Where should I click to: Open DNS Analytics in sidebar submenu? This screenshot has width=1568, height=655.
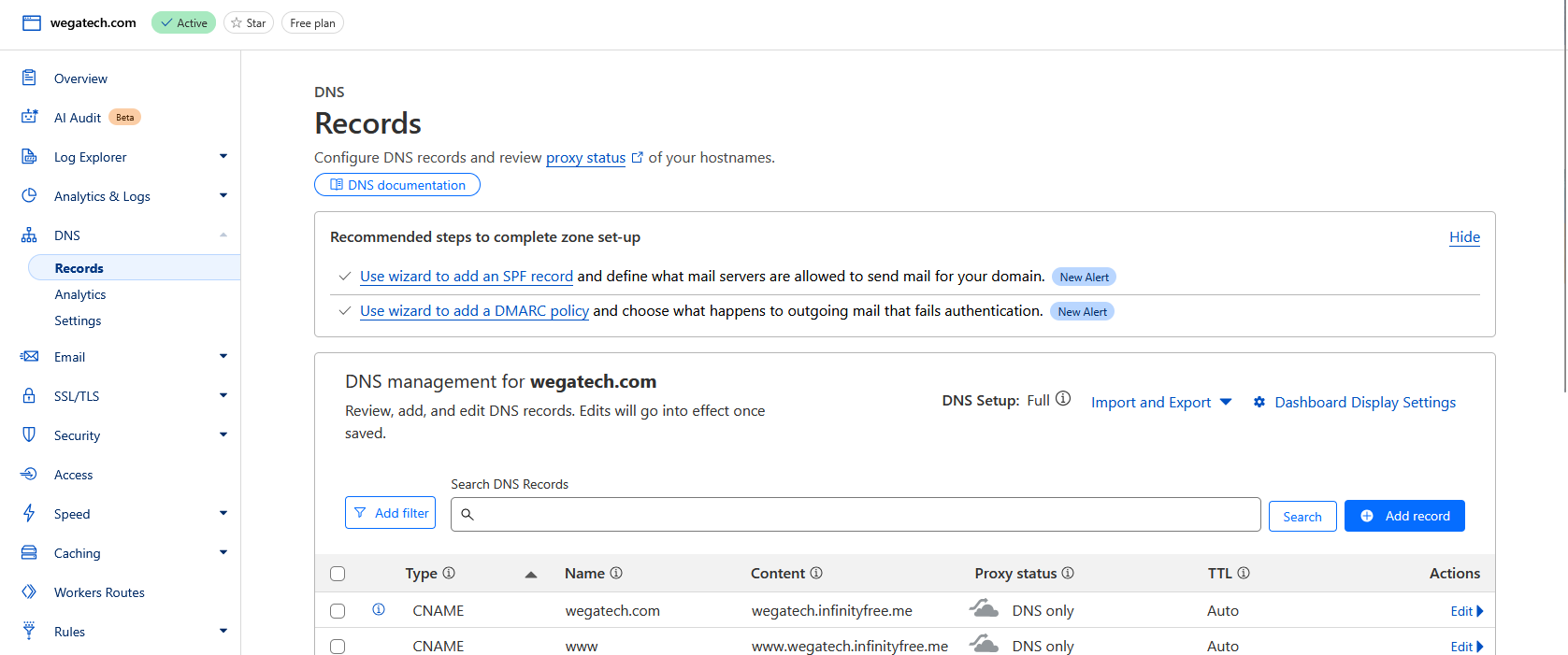point(80,294)
